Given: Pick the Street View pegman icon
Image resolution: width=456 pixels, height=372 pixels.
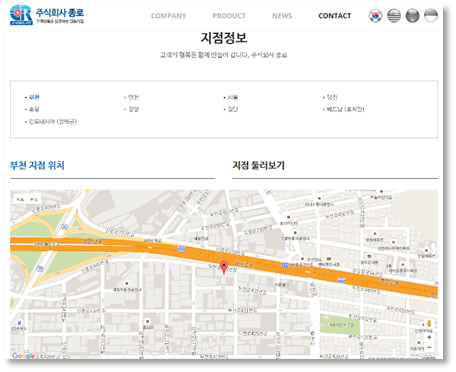Looking at the screenshot, I should [x=429, y=323].
